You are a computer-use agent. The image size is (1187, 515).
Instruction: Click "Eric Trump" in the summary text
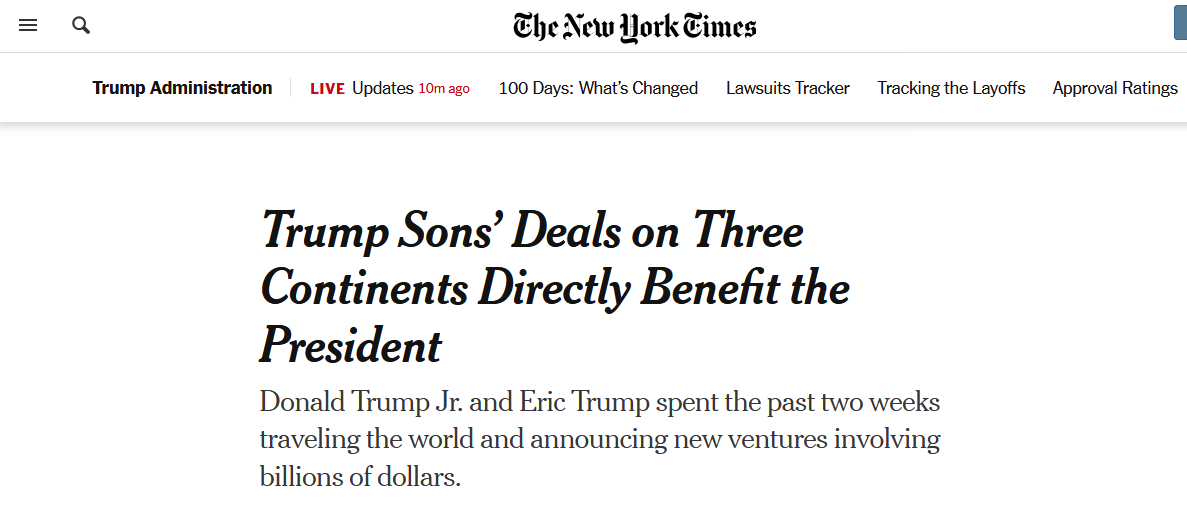[x=584, y=401]
